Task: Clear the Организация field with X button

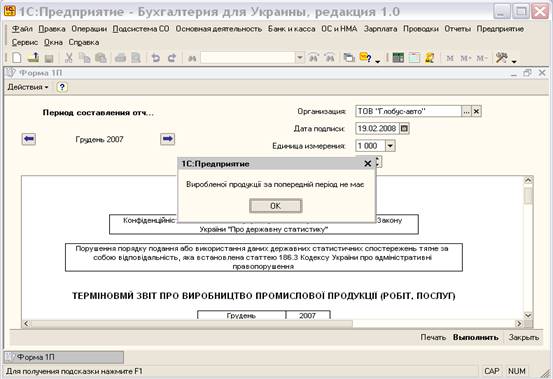Action: click(x=476, y=111)
